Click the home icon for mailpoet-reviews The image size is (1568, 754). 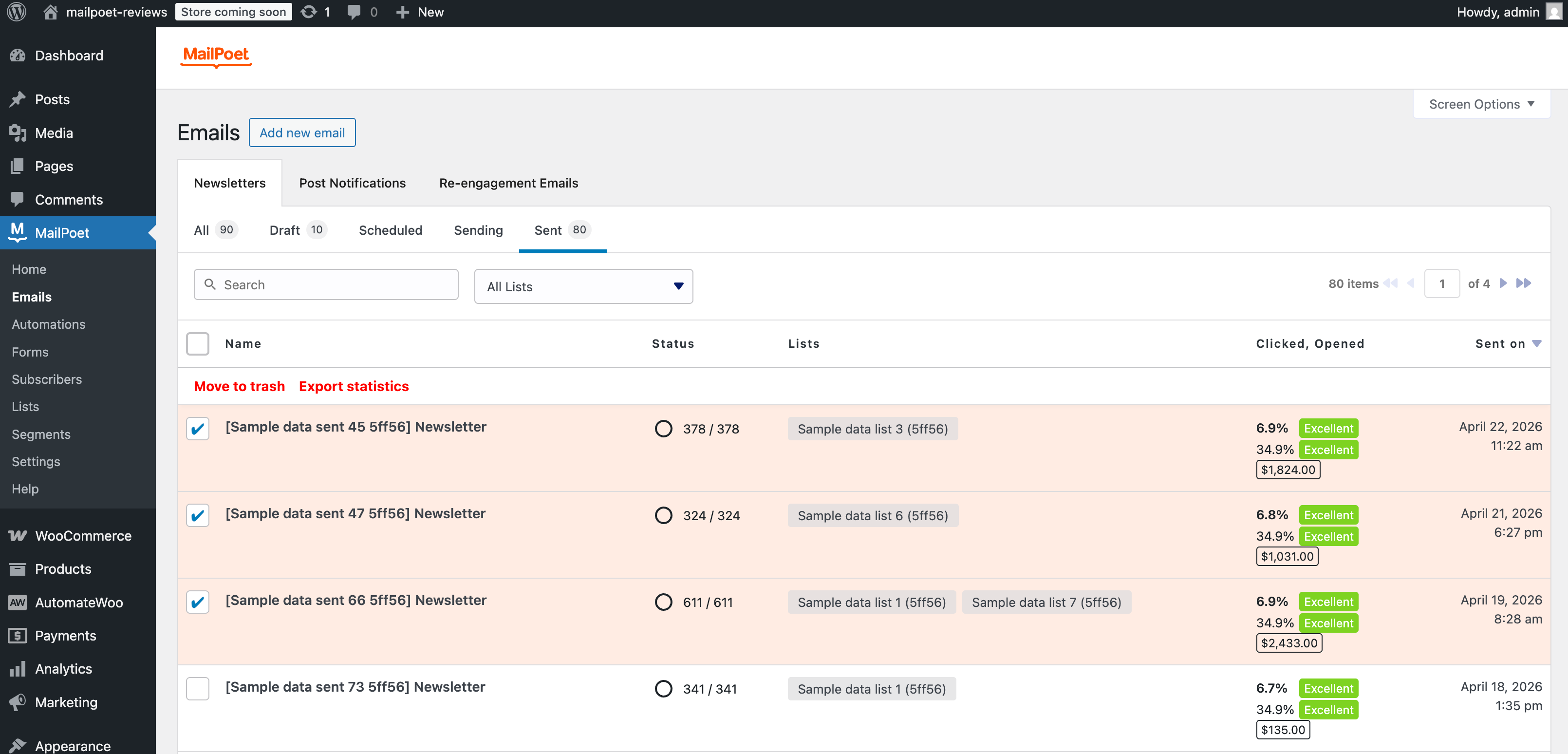click(51, 12)
